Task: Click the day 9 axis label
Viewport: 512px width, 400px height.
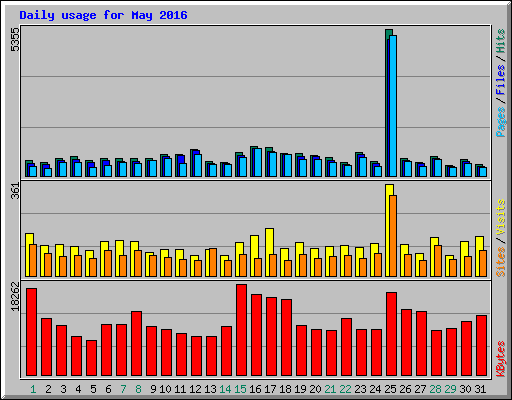Action: [153, 389]
